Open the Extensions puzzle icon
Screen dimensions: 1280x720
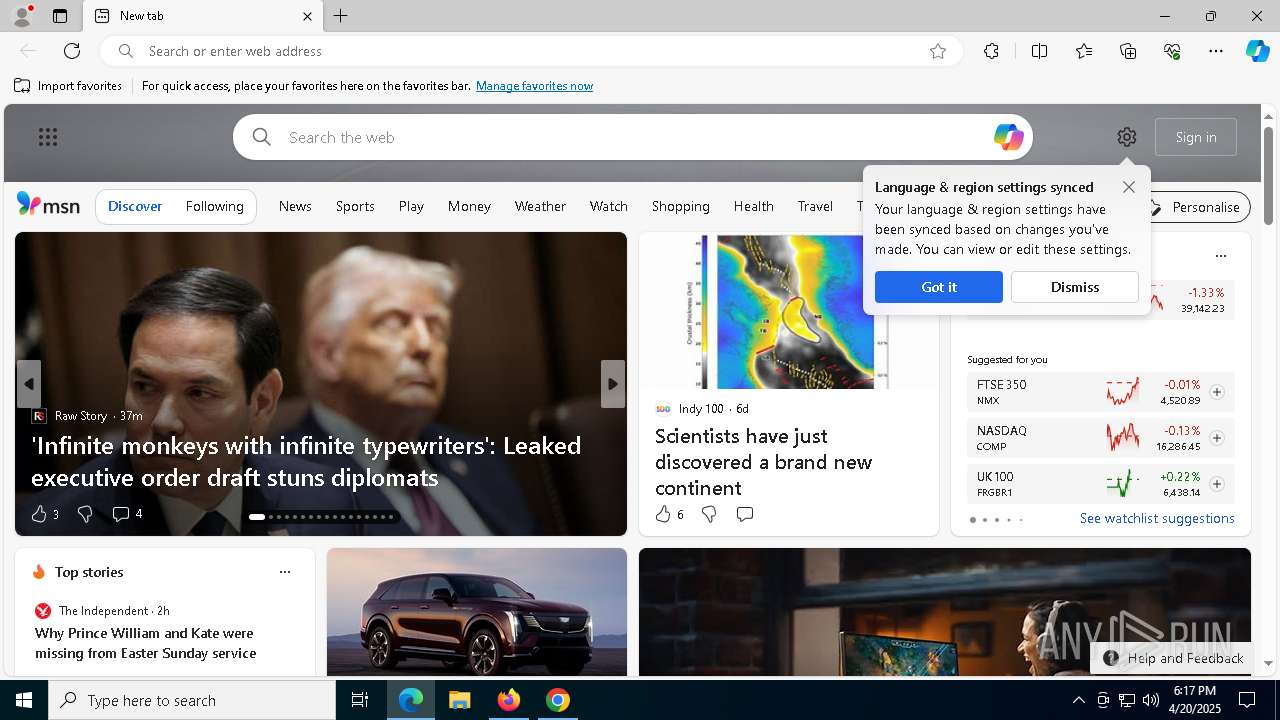tap(991, 51)
